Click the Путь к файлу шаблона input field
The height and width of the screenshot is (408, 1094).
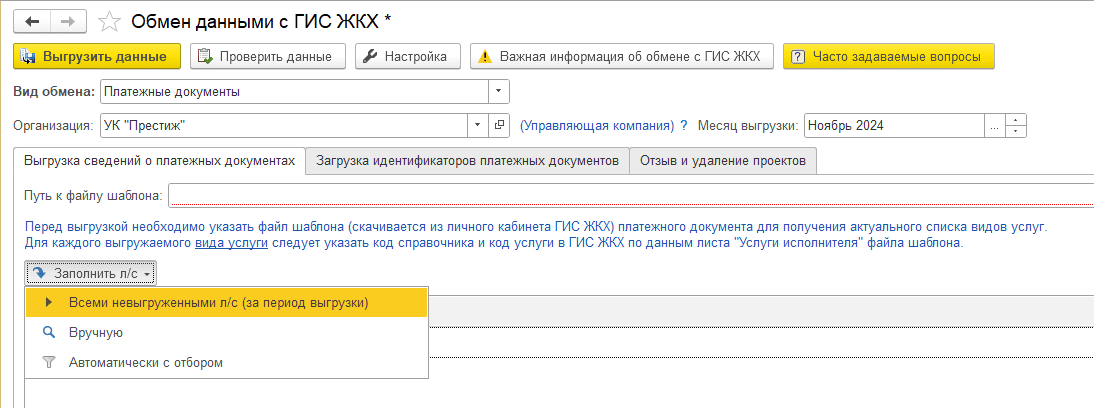click(x=630, y=194)
